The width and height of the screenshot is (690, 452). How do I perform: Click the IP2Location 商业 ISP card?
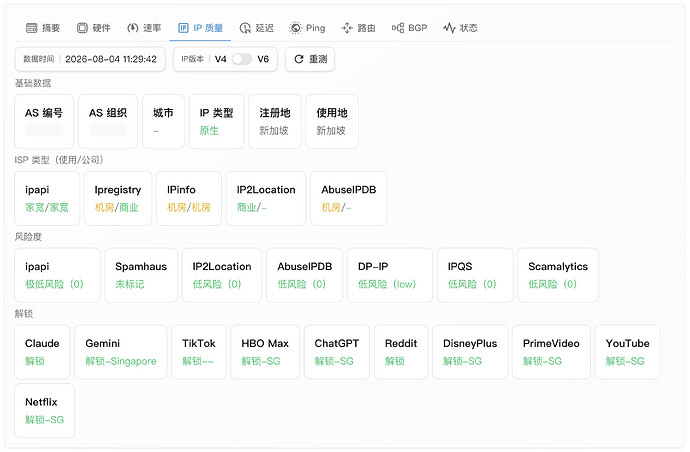(266, 198)
